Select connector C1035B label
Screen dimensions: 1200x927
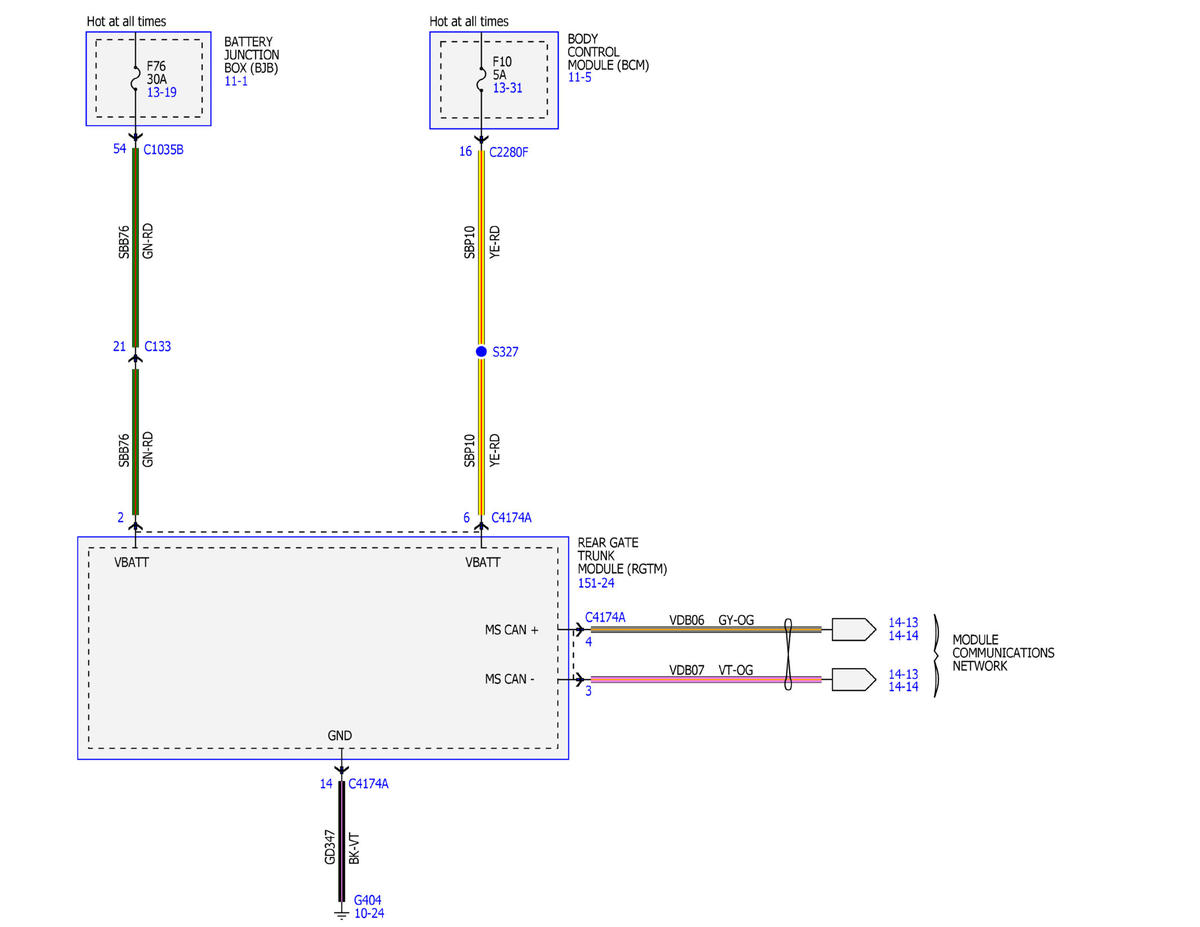click(x=164, y=150)
